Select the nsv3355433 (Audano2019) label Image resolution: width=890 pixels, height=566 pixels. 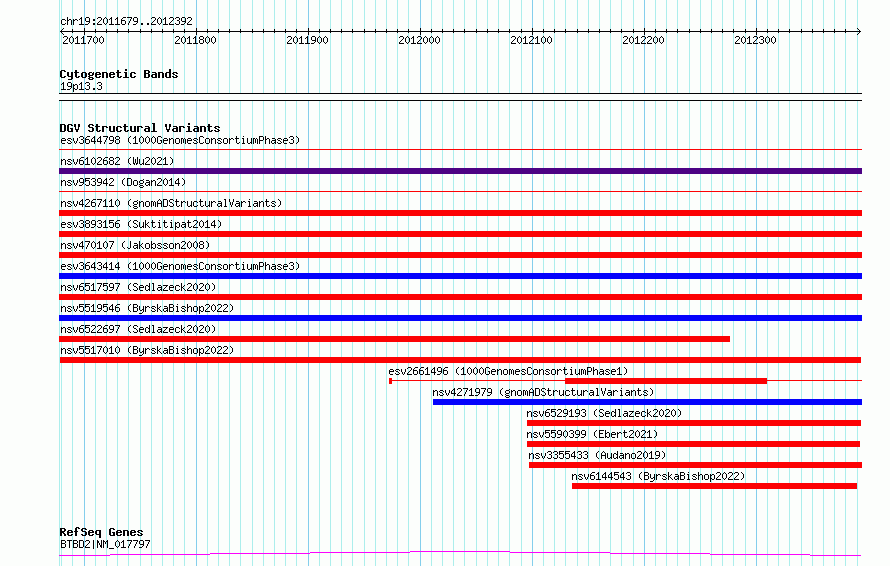tap(597, 455)
